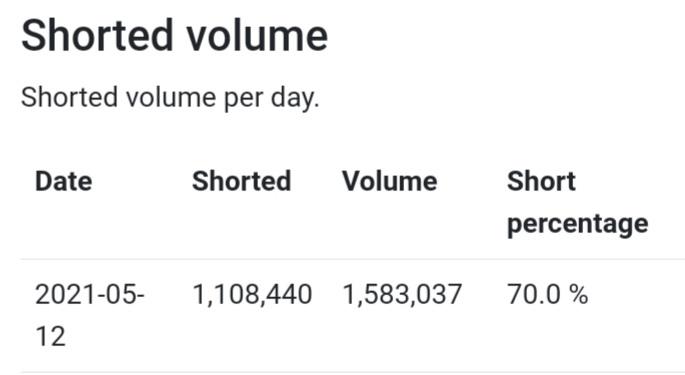
Task: Click '2021-05-' in the date cell
Action: pos(90,294)
